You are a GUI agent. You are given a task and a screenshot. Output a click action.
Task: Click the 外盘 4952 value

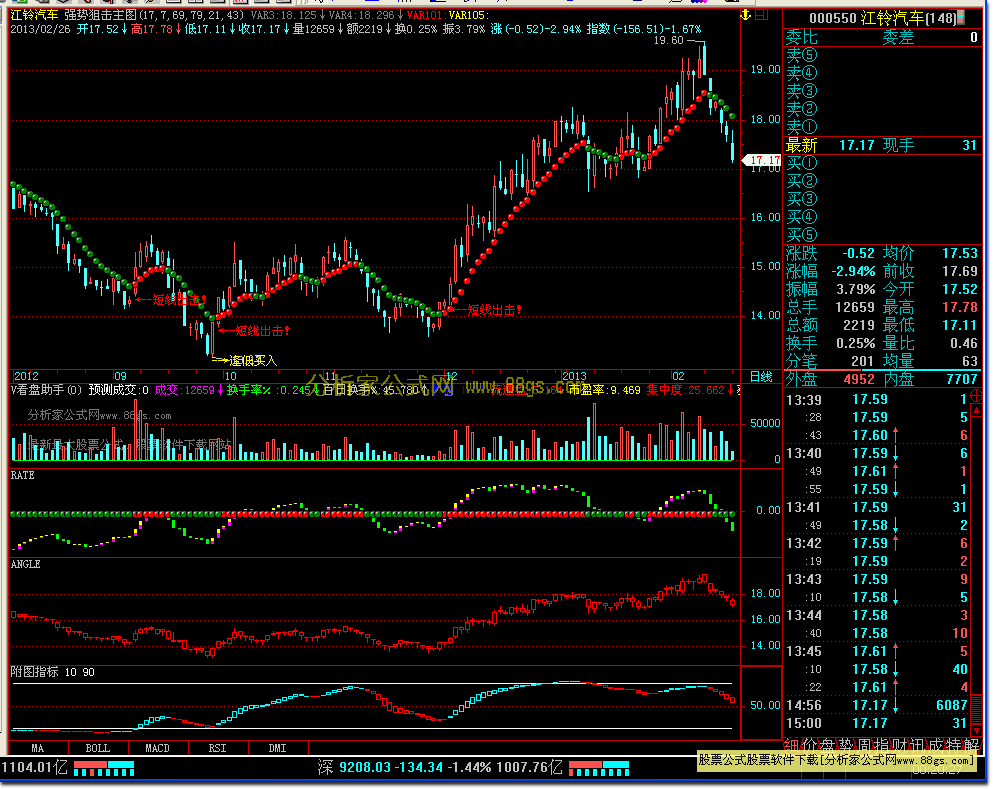[859, 379]
